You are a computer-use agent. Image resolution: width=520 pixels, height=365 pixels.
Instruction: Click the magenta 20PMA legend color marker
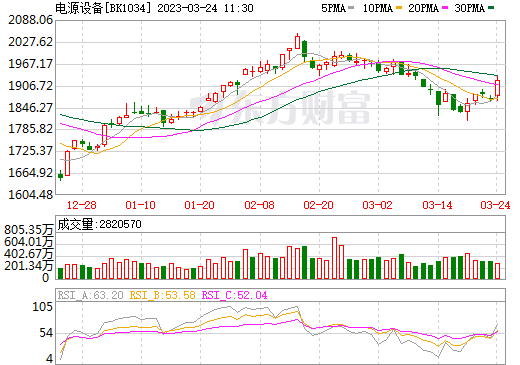click(445, 8)
